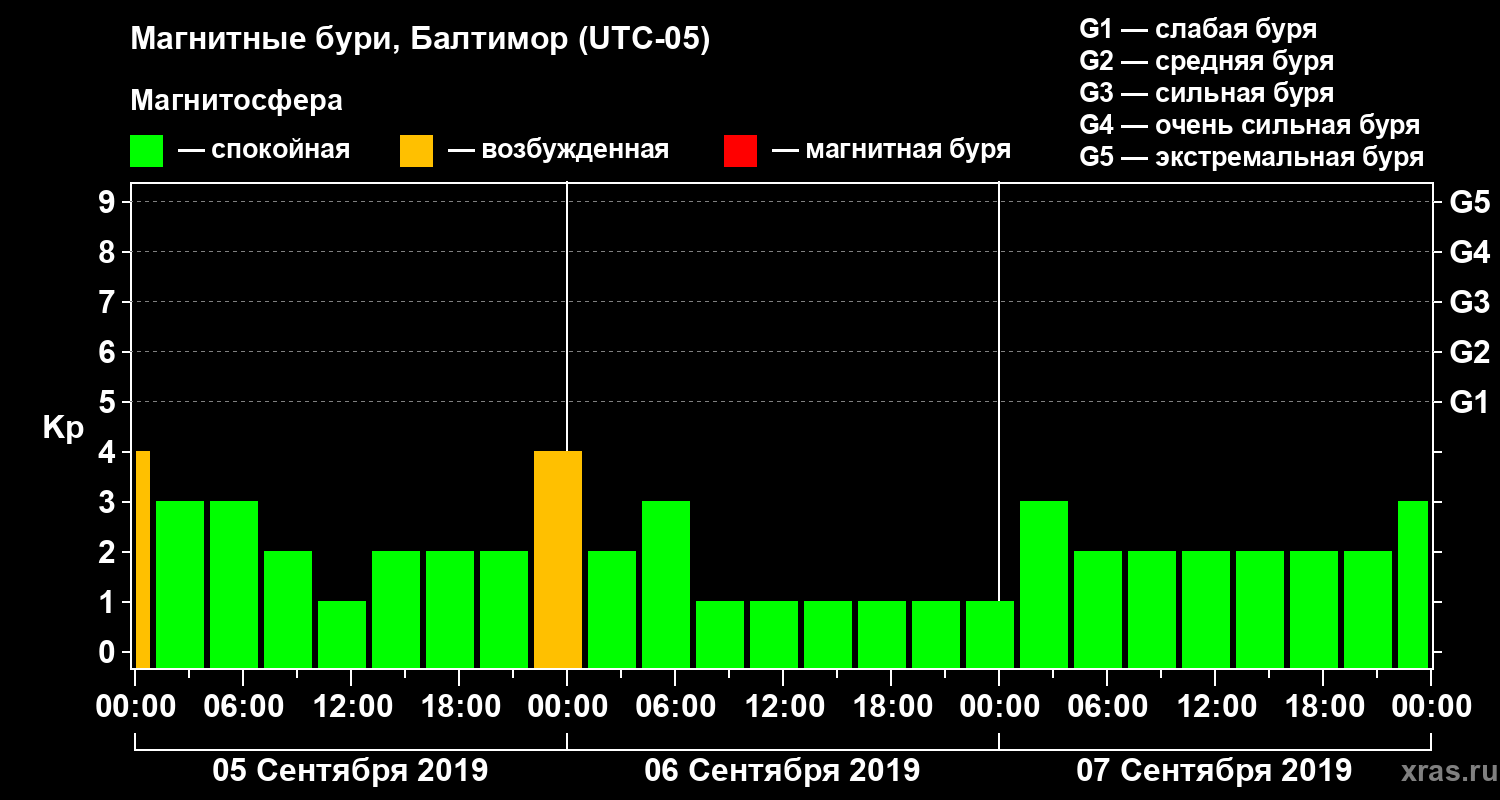The height and width of the screenshot is (800, 1500).
Task: Click the date label '07 Сентября 2019'
Action: coord(1214,771)
